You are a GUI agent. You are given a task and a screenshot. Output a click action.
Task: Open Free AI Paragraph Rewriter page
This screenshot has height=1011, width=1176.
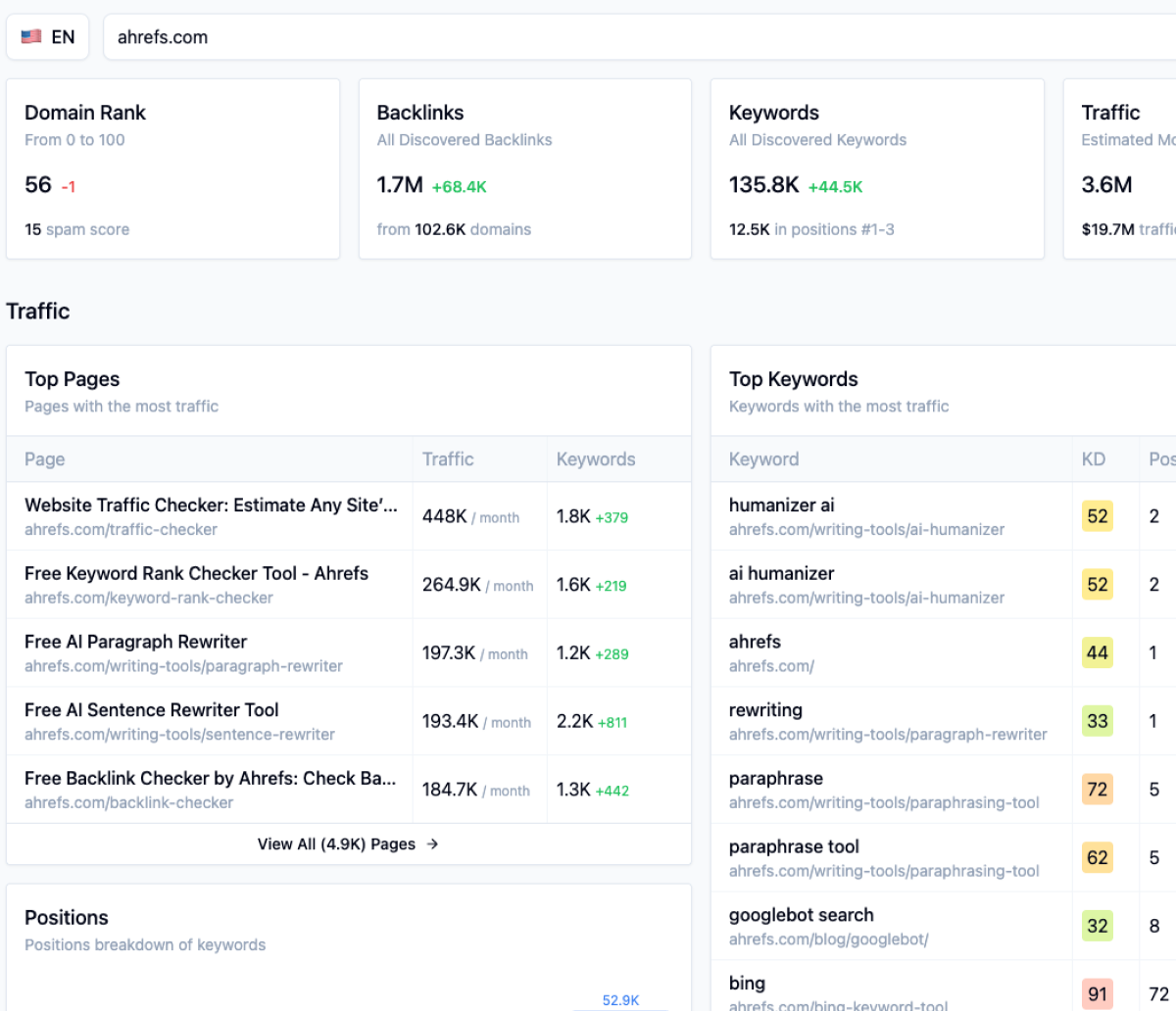(x=135, y=643)
